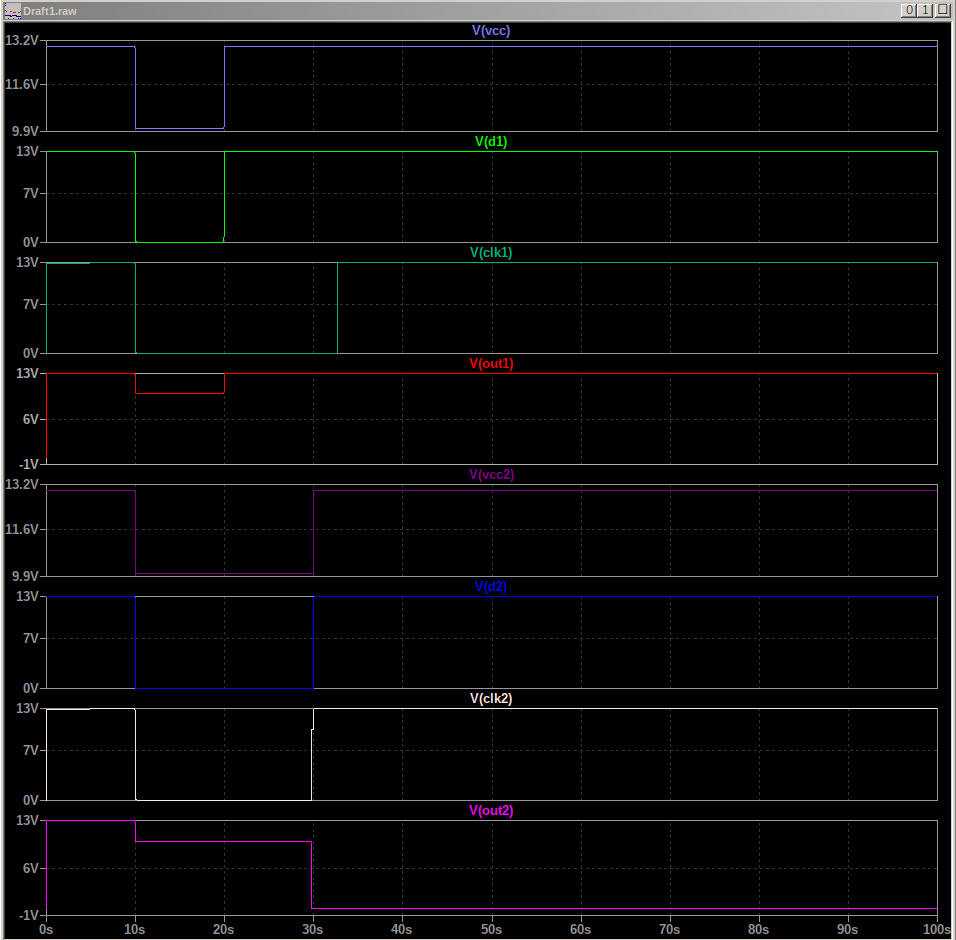
Task: Click the Draft1.raw waveform window icon
Action: click(x=12, y=10)
